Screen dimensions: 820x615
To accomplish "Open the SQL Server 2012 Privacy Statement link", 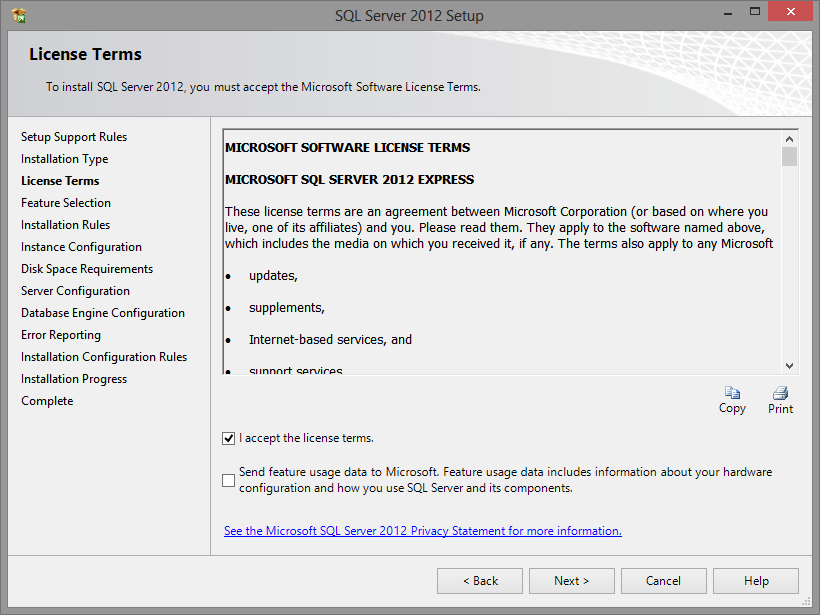I will 422,531.
